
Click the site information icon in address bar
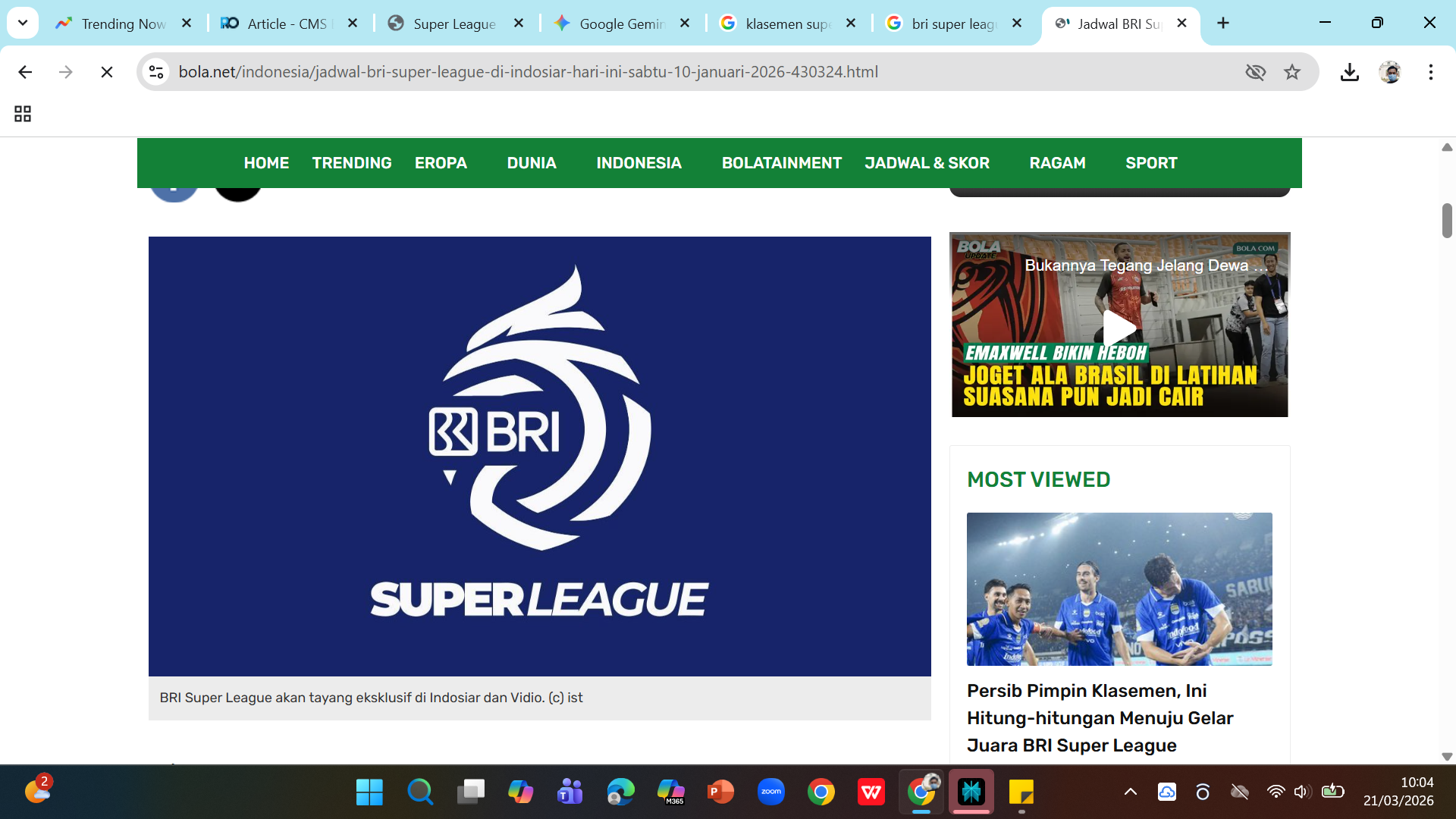(156, 72)
